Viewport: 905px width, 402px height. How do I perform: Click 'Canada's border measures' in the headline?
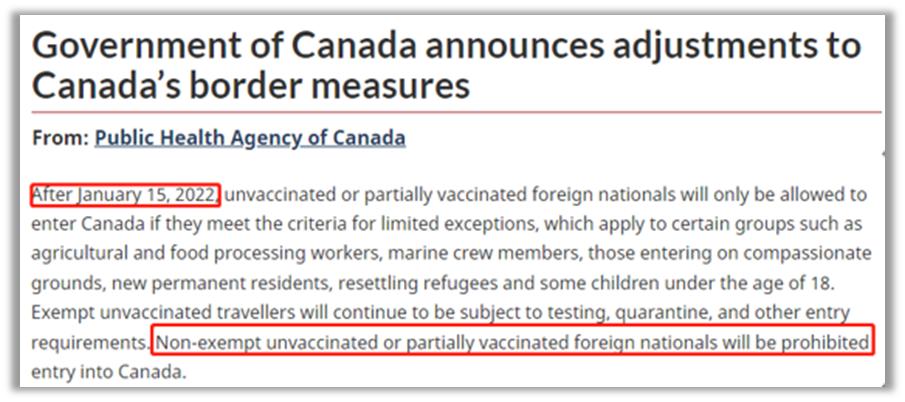(x=250, y=85)
